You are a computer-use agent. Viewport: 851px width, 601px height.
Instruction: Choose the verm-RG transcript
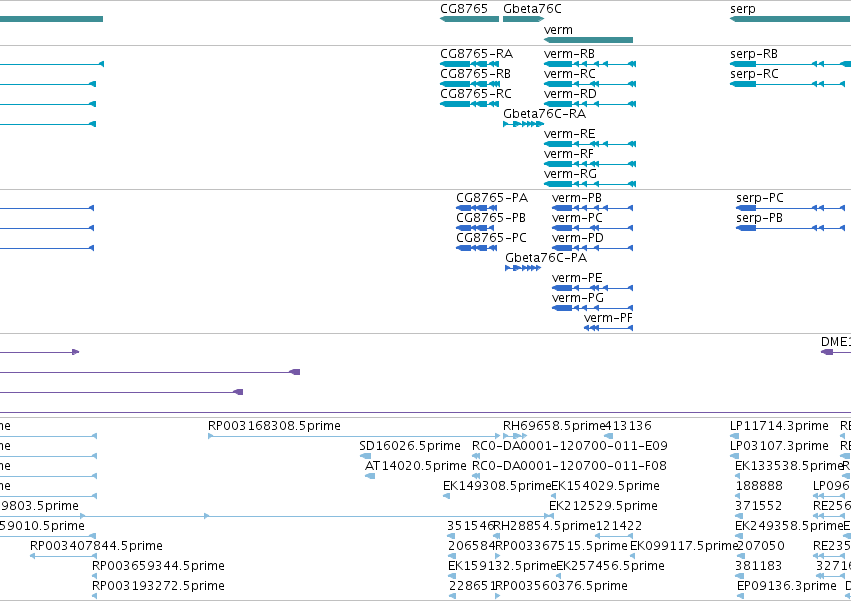coord(590,184)
